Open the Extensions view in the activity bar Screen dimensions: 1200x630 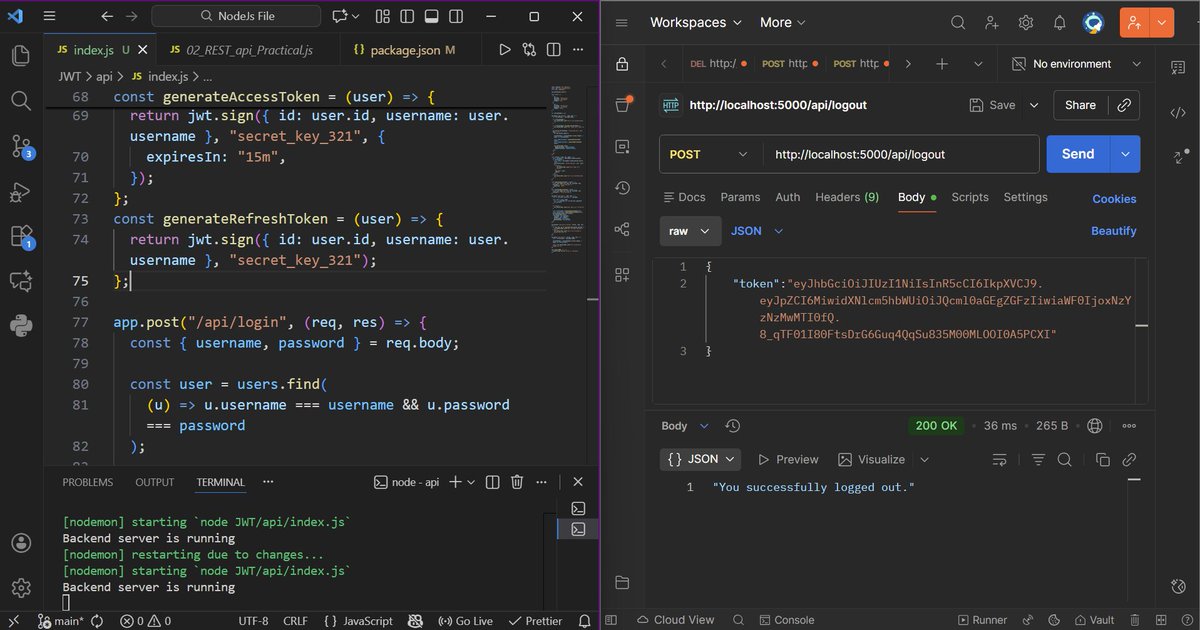pyautogui.click(x=20, y=238)
